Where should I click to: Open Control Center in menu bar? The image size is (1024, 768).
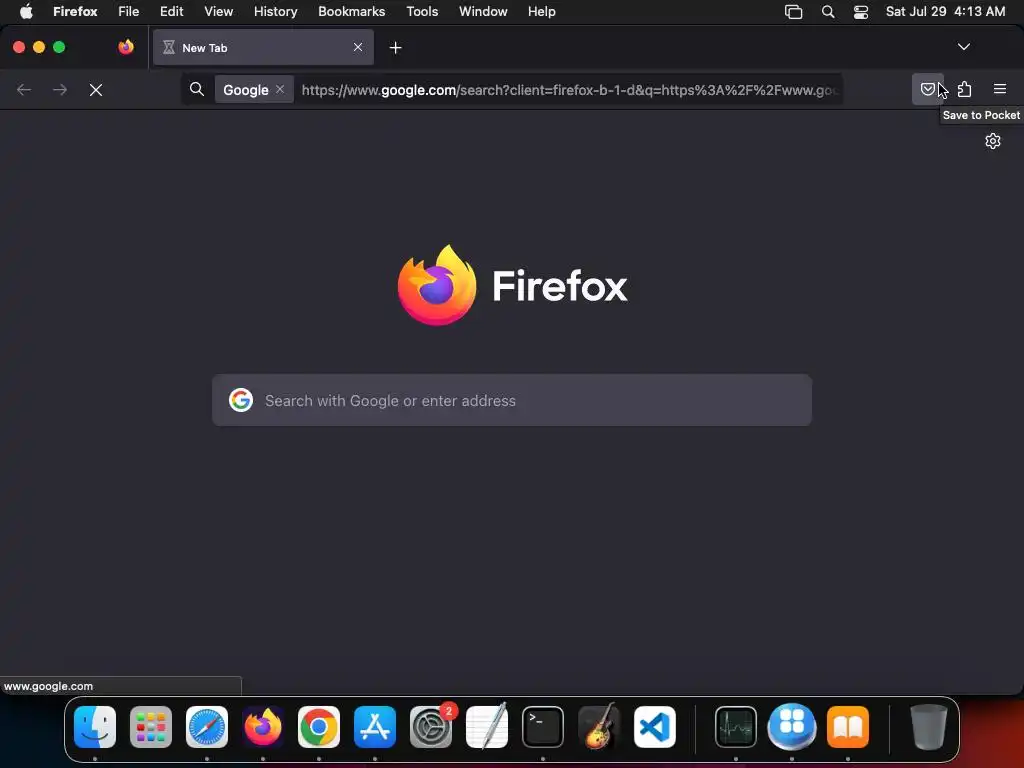[861, 12]
